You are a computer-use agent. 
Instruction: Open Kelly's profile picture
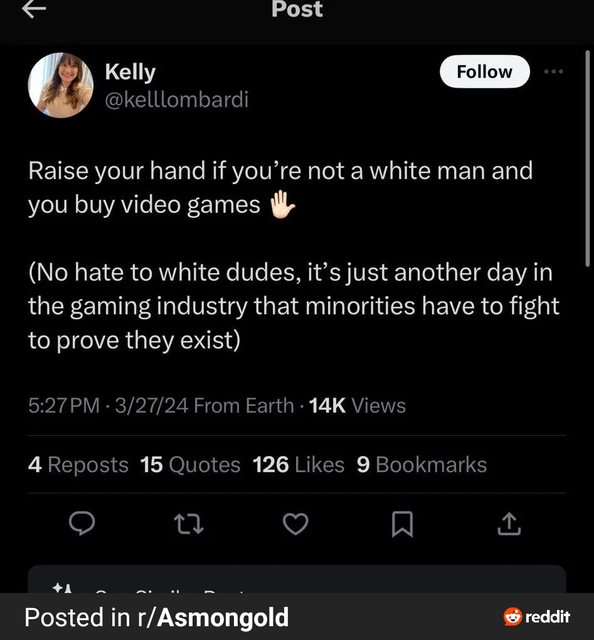(60, 85)
